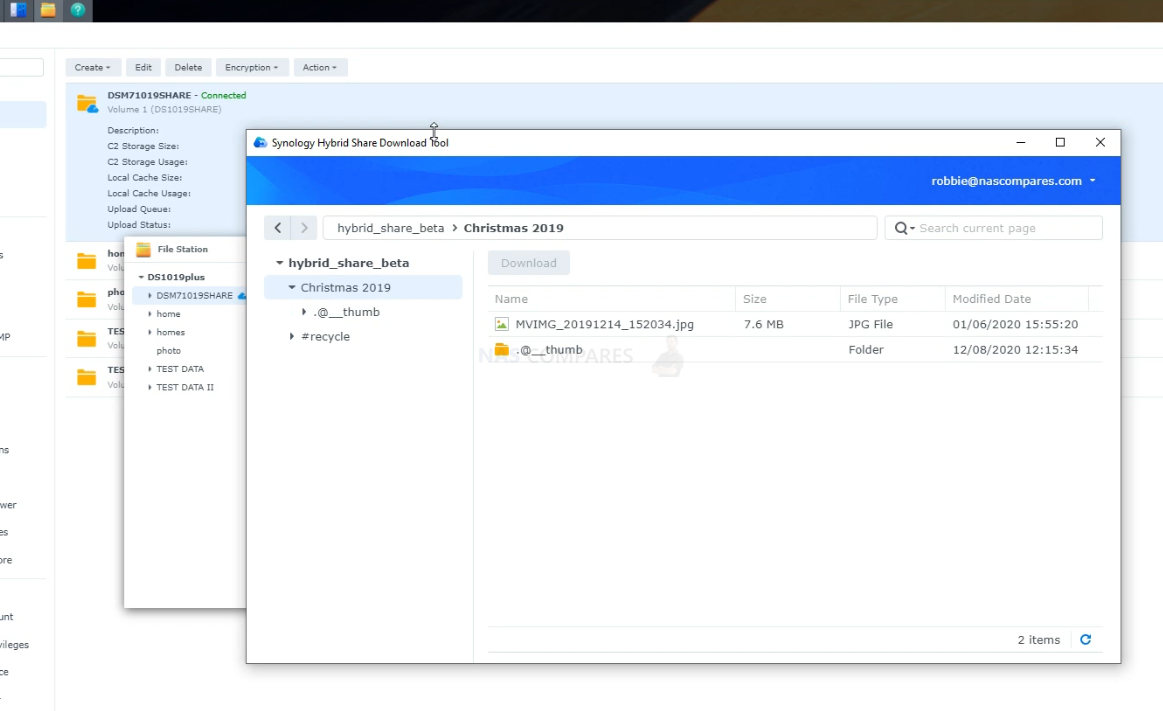Screen dimensions: 1163x711
Task: Click the date 12/08/2020 12:15:34
Action: (1015, 349)
